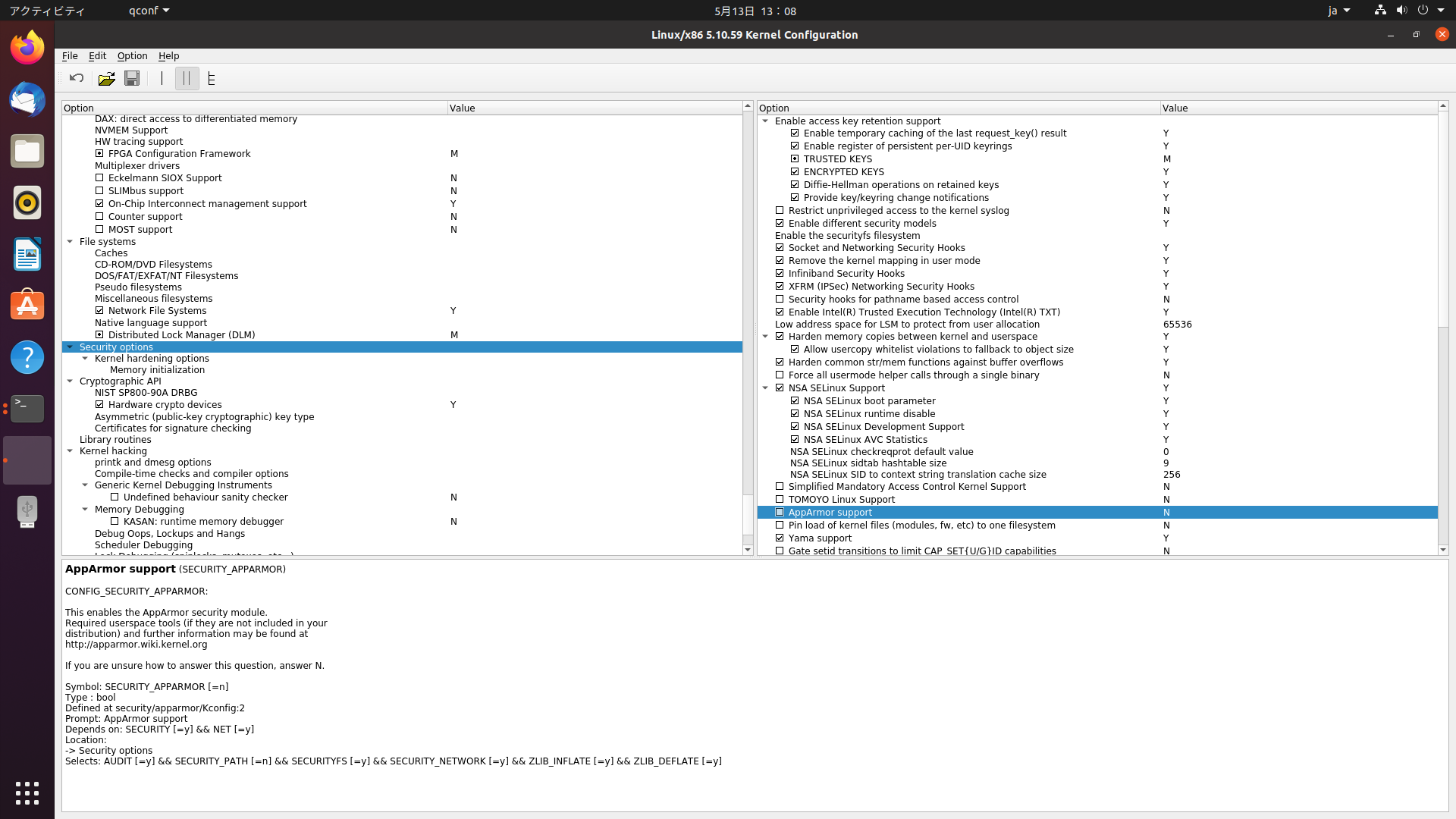Screen dimensions: 1456x819
Task: Open the Option menu
Action: pyautogui.click(x=132, y=56)
